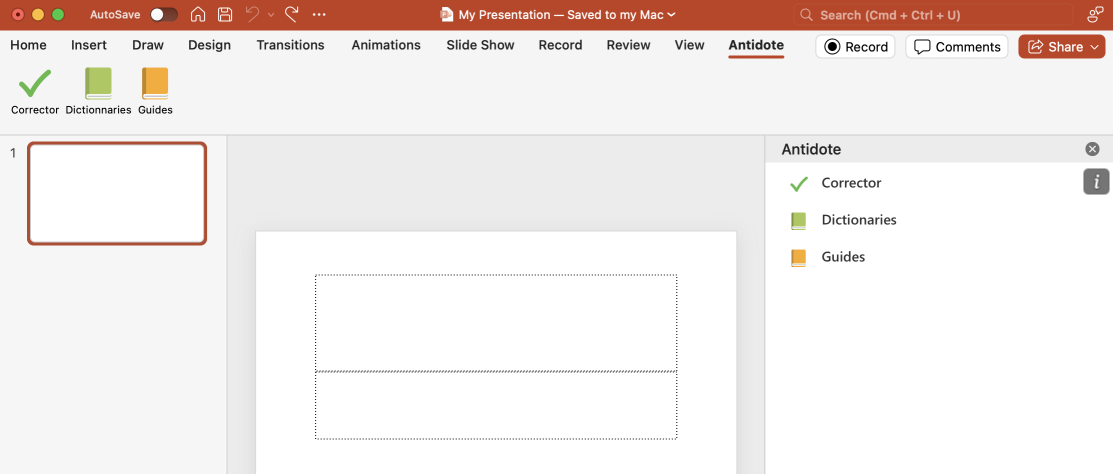Image resolution: width=1113 pixels, height=474 pixels.
Task: Expand the presentation title dropdown
Action: click(671, 15)
